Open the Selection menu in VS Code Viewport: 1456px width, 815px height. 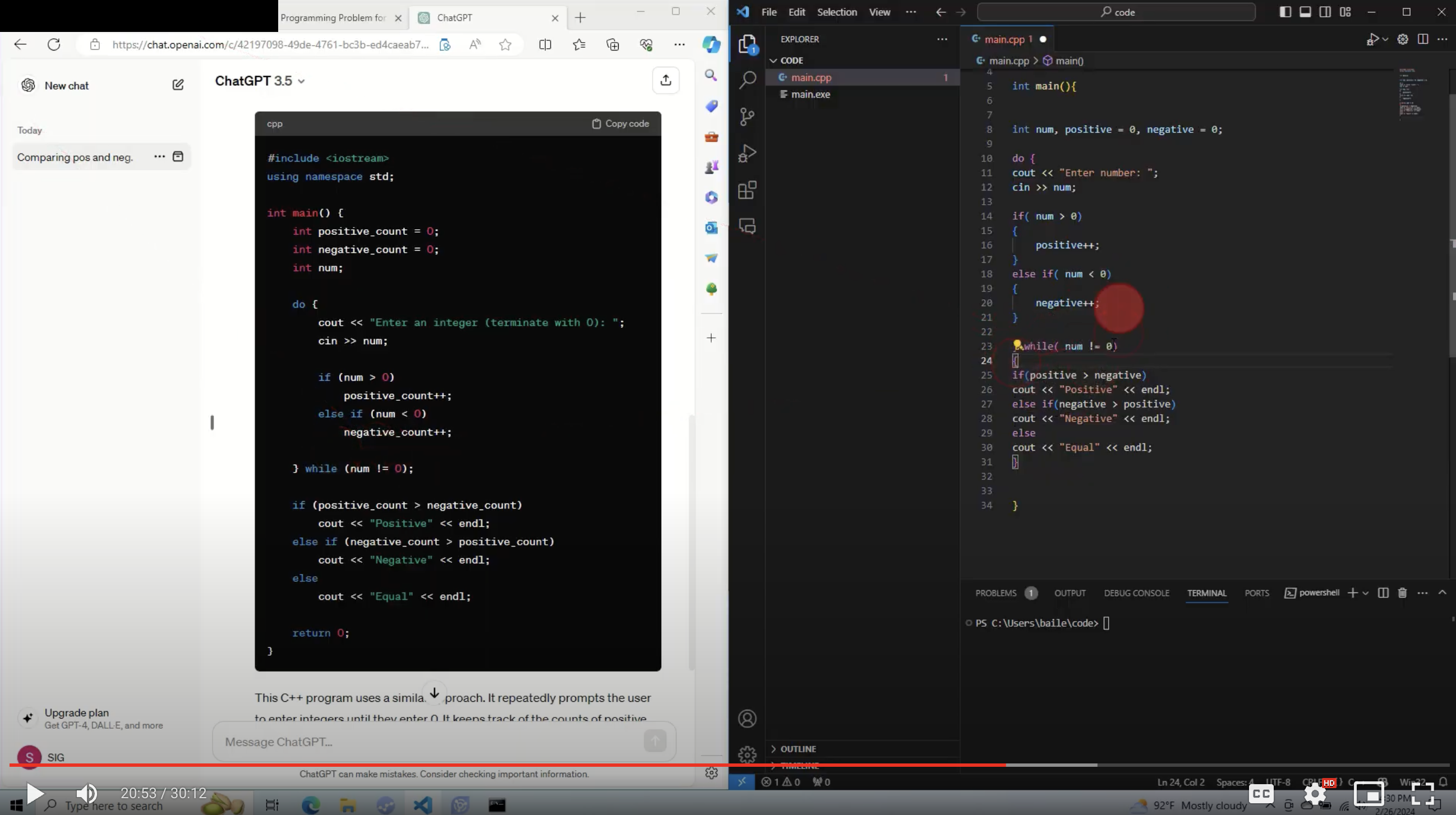[x=836, y=12]
